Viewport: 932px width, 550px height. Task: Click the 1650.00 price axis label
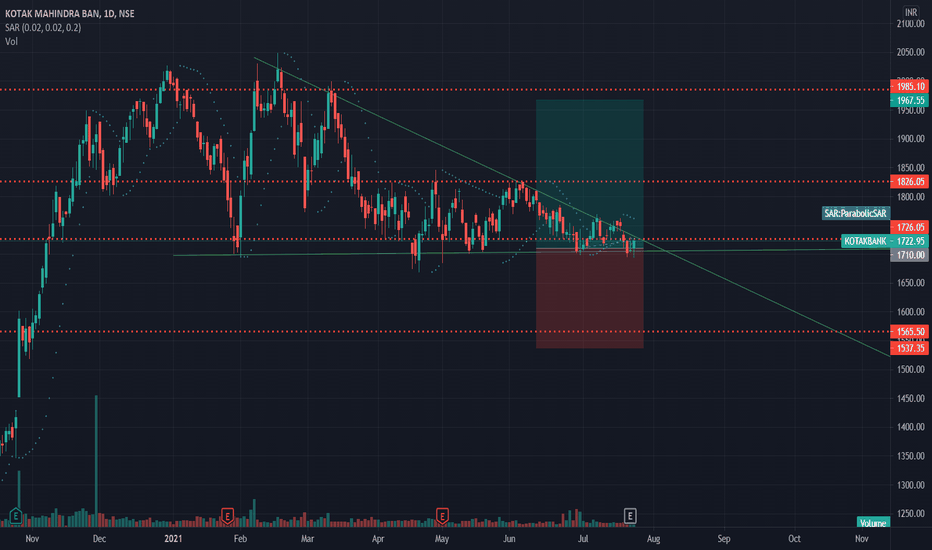coord(911,283)
